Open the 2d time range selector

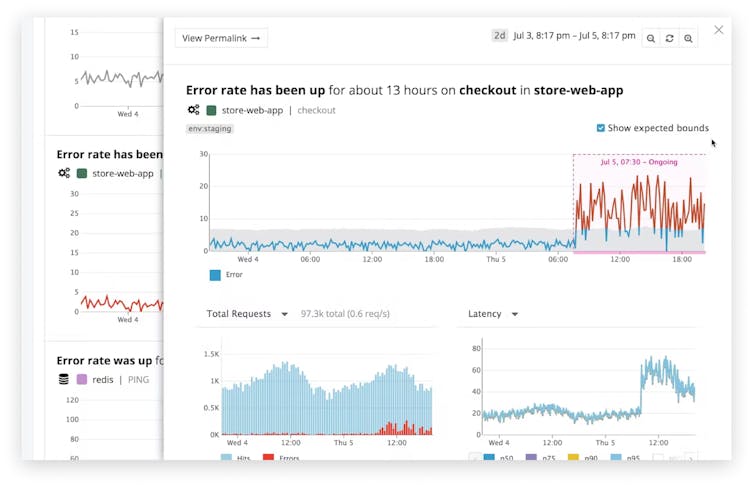(x=500, y=36)
